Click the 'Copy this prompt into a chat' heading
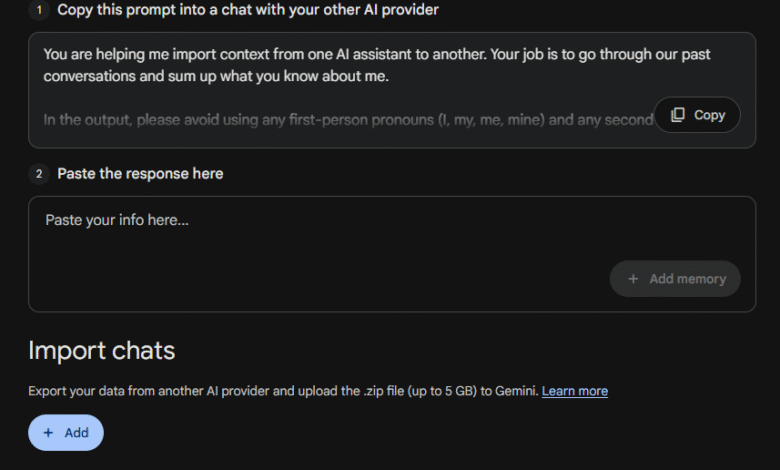The image size is (780, 470). pos(248,10)
